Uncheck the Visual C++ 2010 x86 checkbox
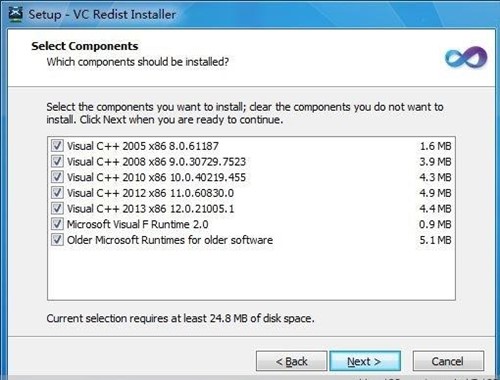 coord(57,177)
